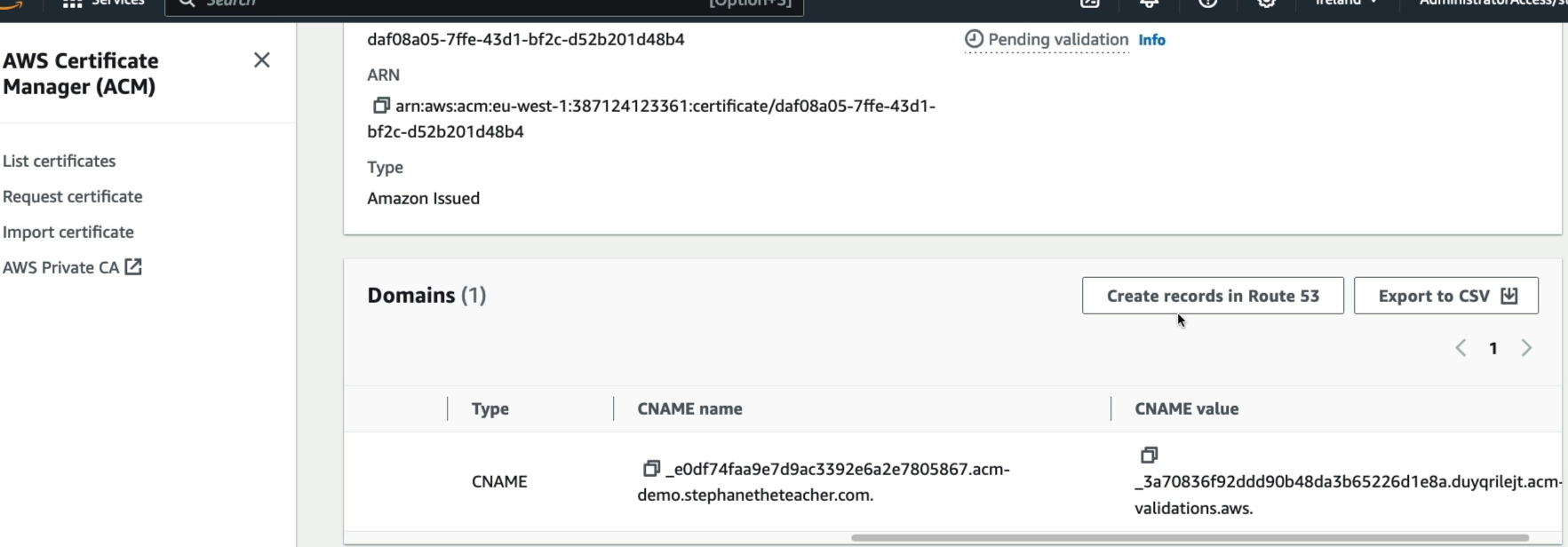The height and width of the screenshot is (547, 1568).
Task: Click Create records in Route 53
Action: (x=1213, y=296)
